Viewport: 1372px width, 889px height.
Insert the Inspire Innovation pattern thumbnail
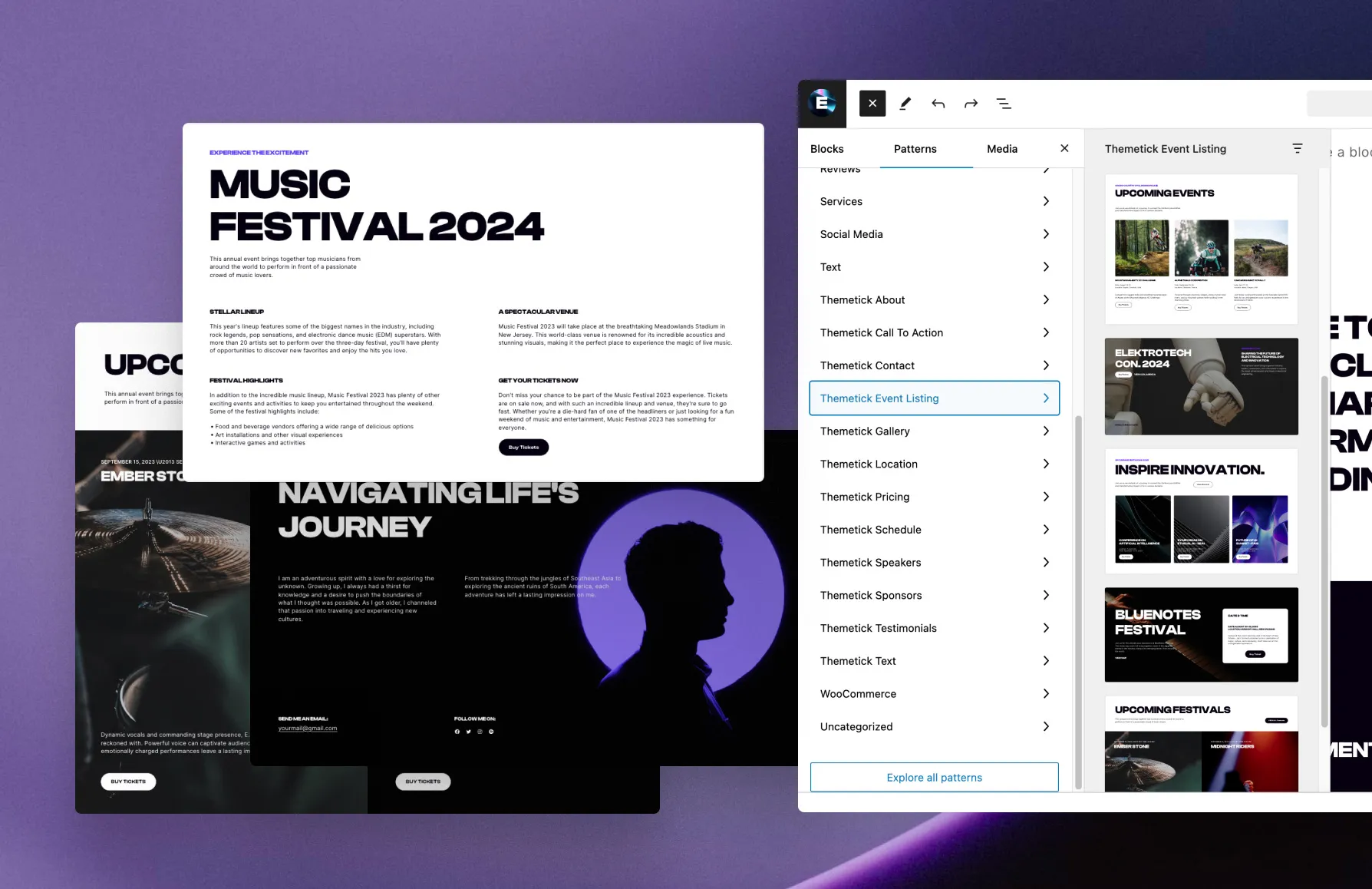point(1201,511)
